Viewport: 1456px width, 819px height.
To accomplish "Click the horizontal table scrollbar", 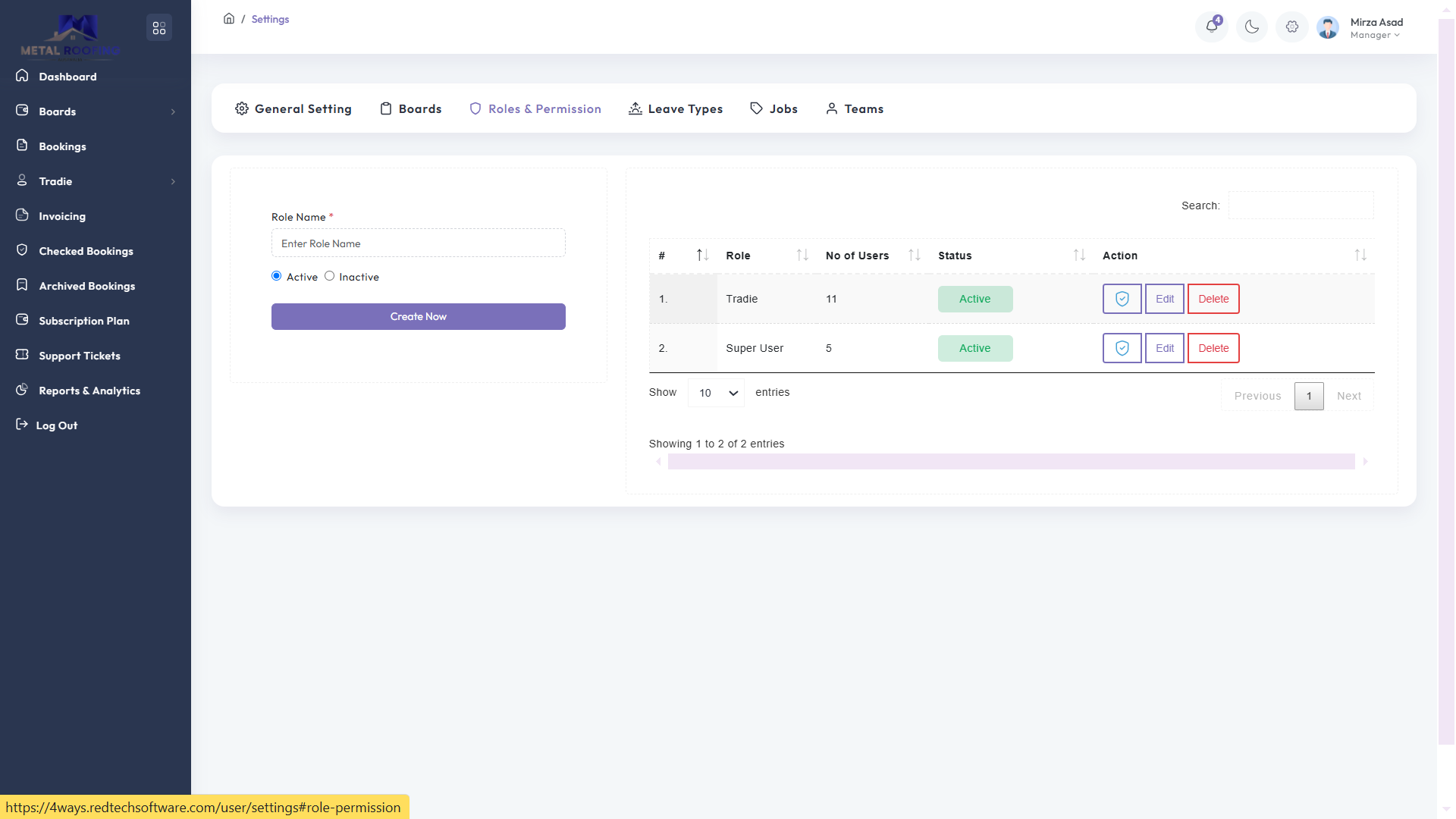I will tap(1011, 461).
